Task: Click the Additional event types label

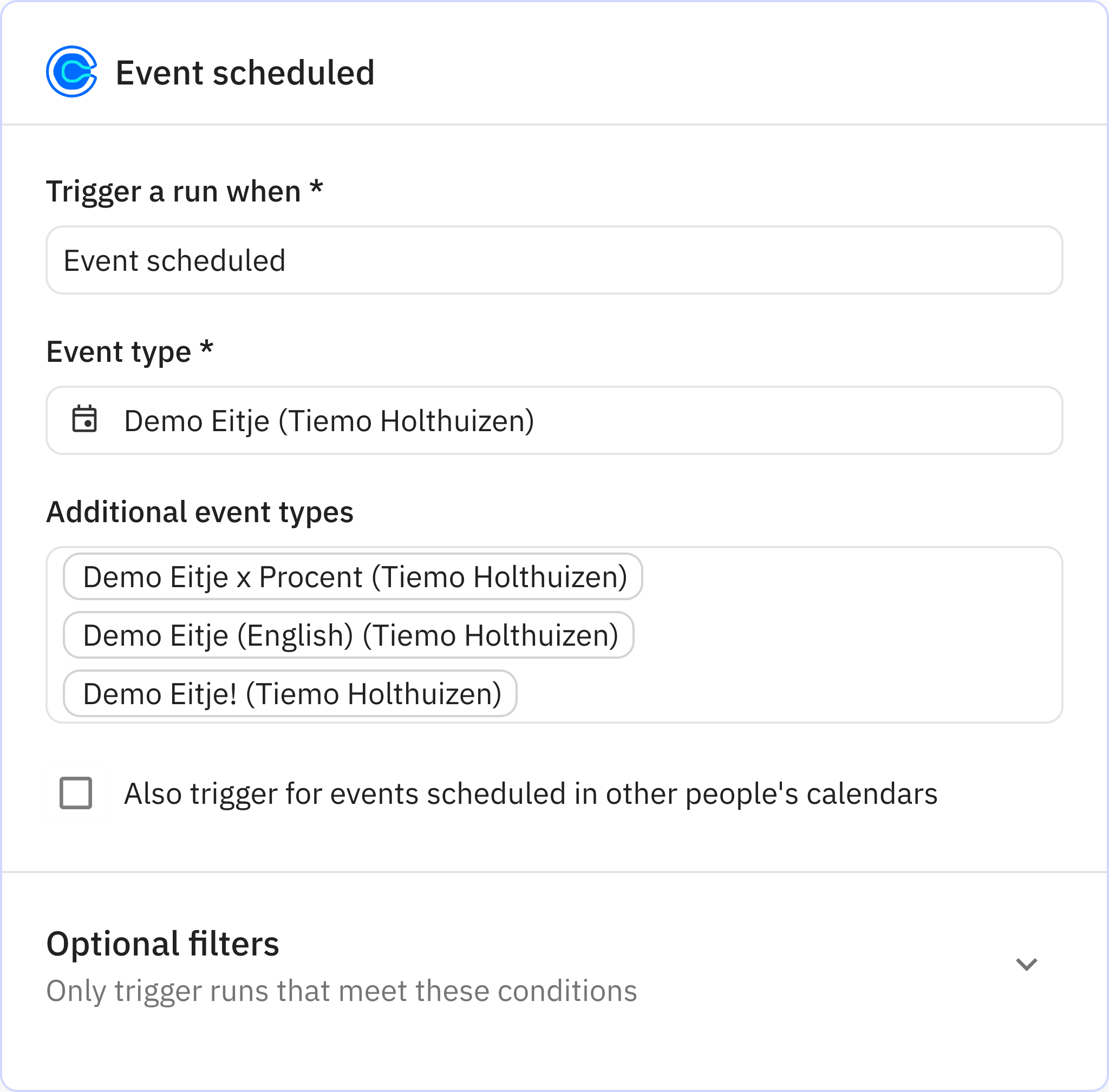Action: (200, 510)
